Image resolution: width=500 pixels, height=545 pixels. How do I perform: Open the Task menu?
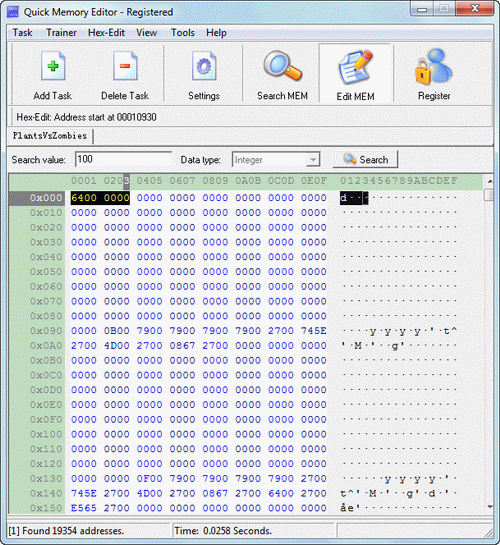coord(23,33)
